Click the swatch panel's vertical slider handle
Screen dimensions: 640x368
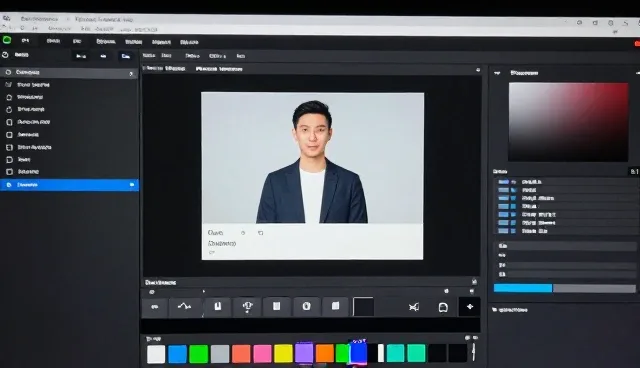(473, 352)
